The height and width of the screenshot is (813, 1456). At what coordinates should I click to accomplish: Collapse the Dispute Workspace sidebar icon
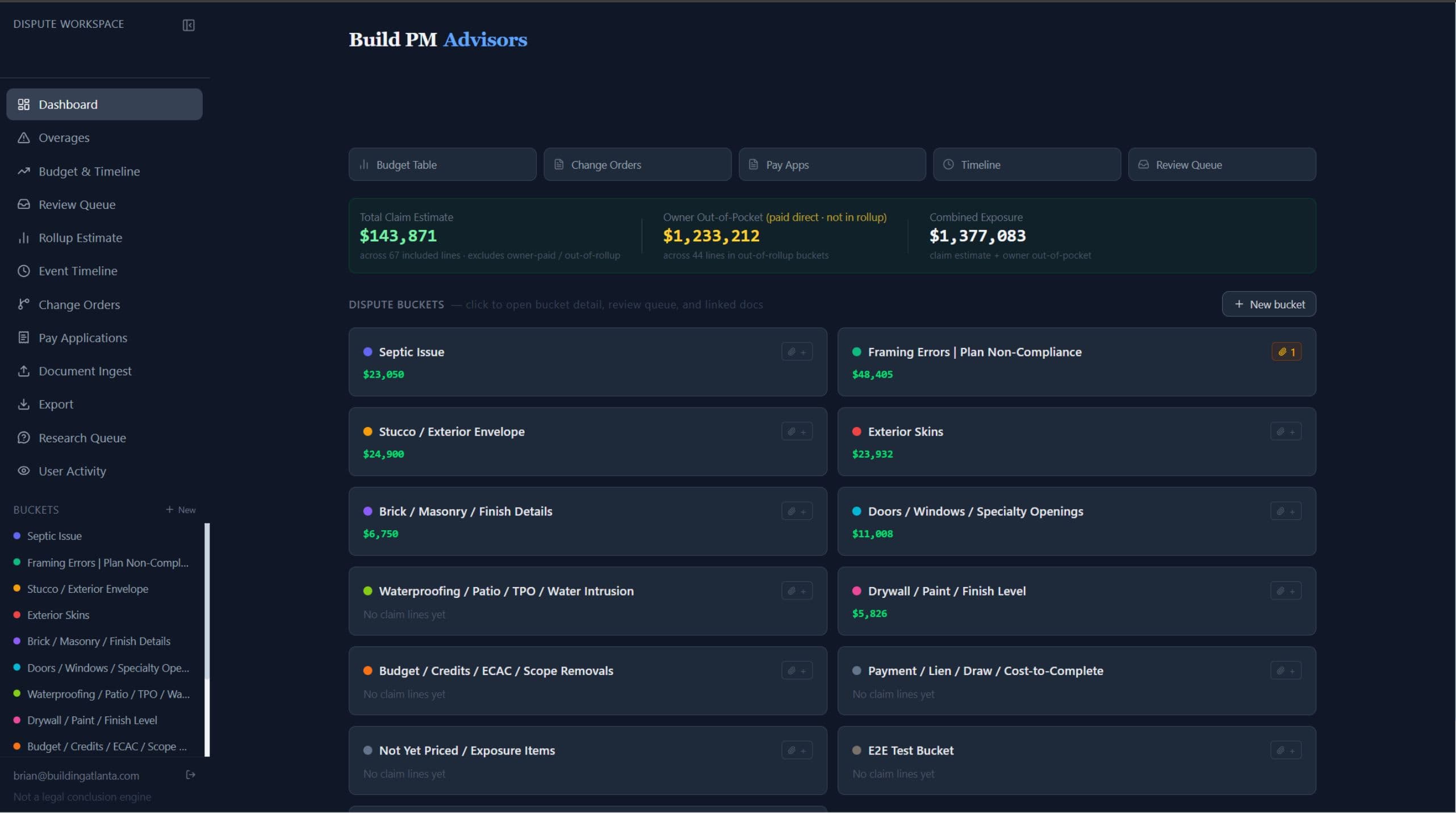tap(189, 25)
